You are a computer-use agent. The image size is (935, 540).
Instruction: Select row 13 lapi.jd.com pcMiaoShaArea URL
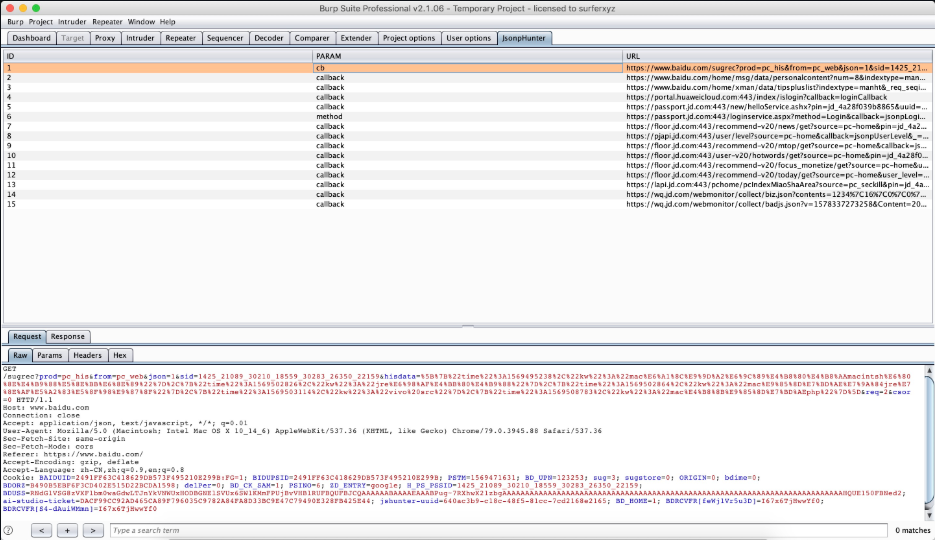468,185
